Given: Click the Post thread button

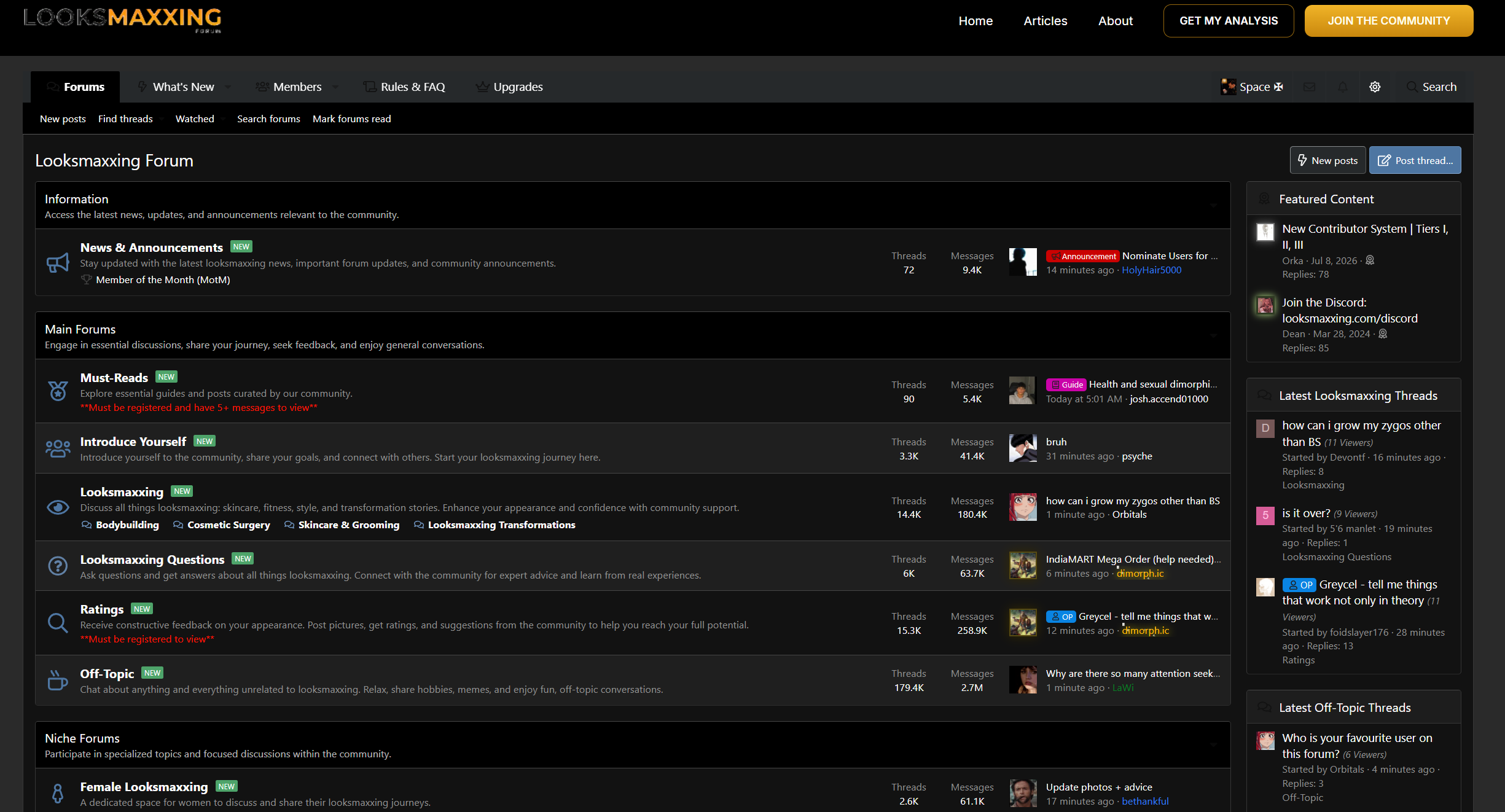Looking at the screenshot, I should [x=1415, y=160].
